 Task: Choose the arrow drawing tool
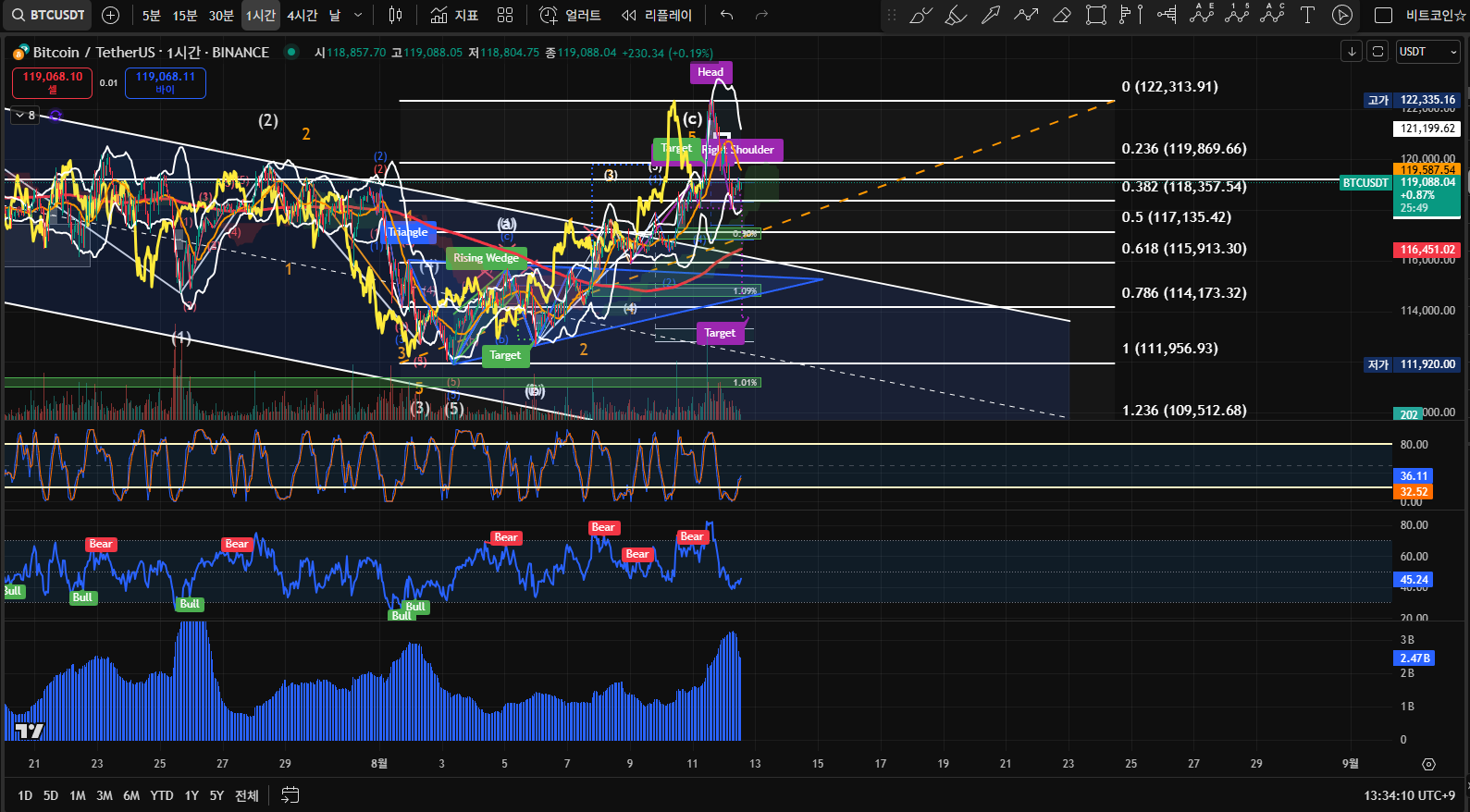coord(991,15)
